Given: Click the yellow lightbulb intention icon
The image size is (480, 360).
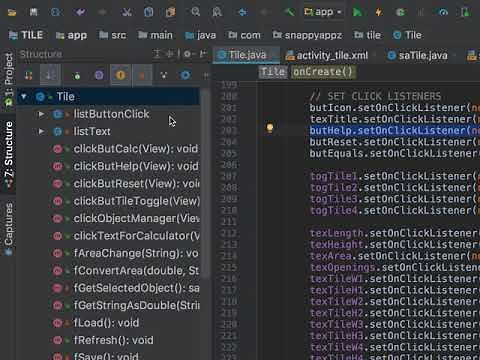Looking at the screenshot, I should coord(270,128).
